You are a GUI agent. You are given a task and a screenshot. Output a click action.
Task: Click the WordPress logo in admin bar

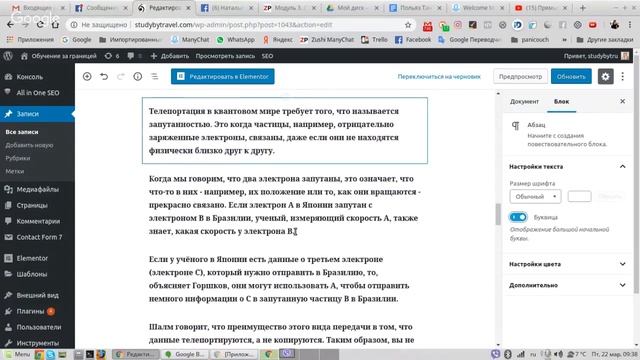coord(8,56)
